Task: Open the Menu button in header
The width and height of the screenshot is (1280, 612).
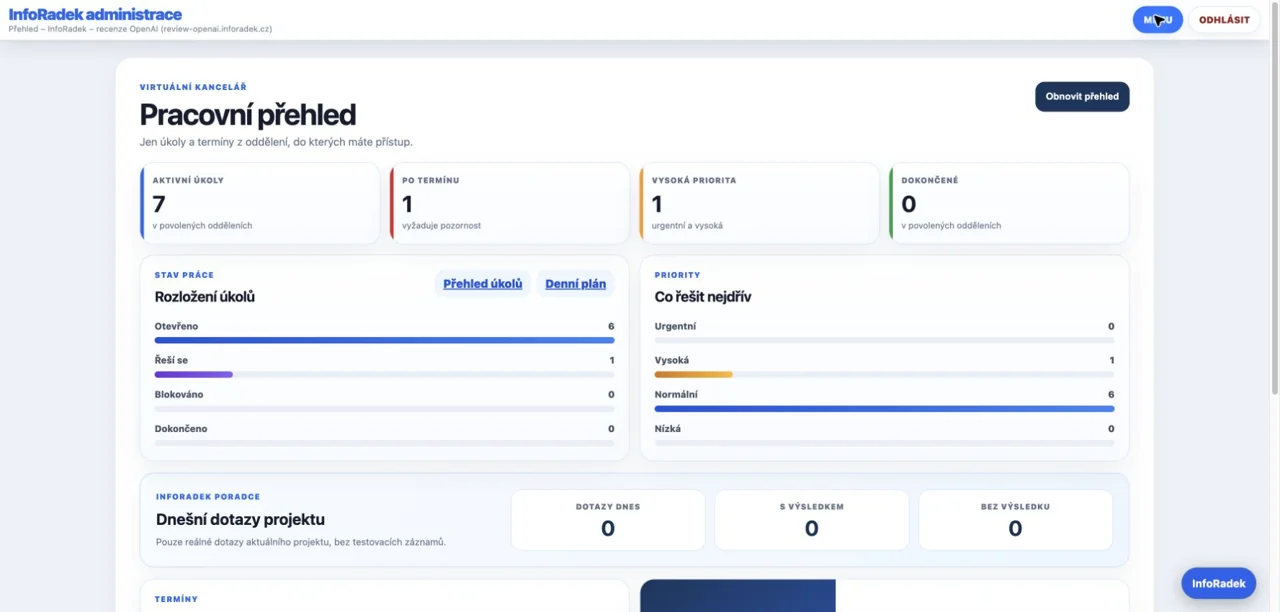Action: 1157,20
